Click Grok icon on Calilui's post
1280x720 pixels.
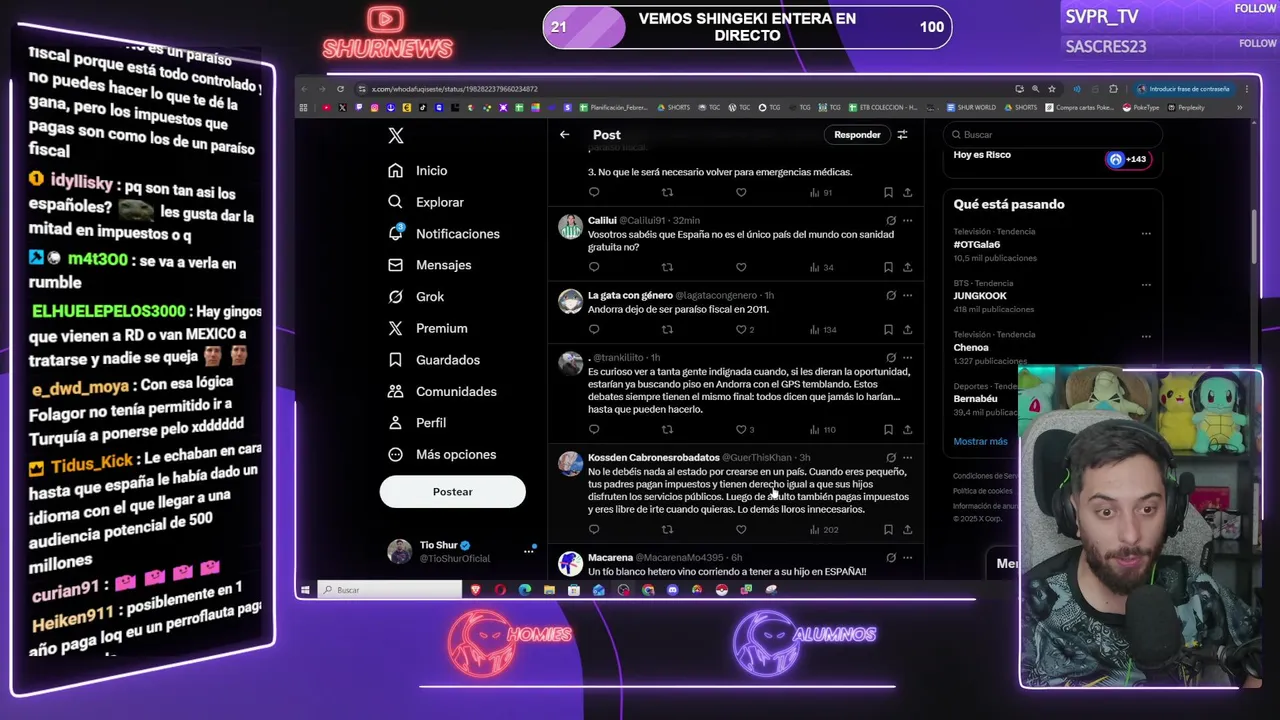click(x=890, y=220)
